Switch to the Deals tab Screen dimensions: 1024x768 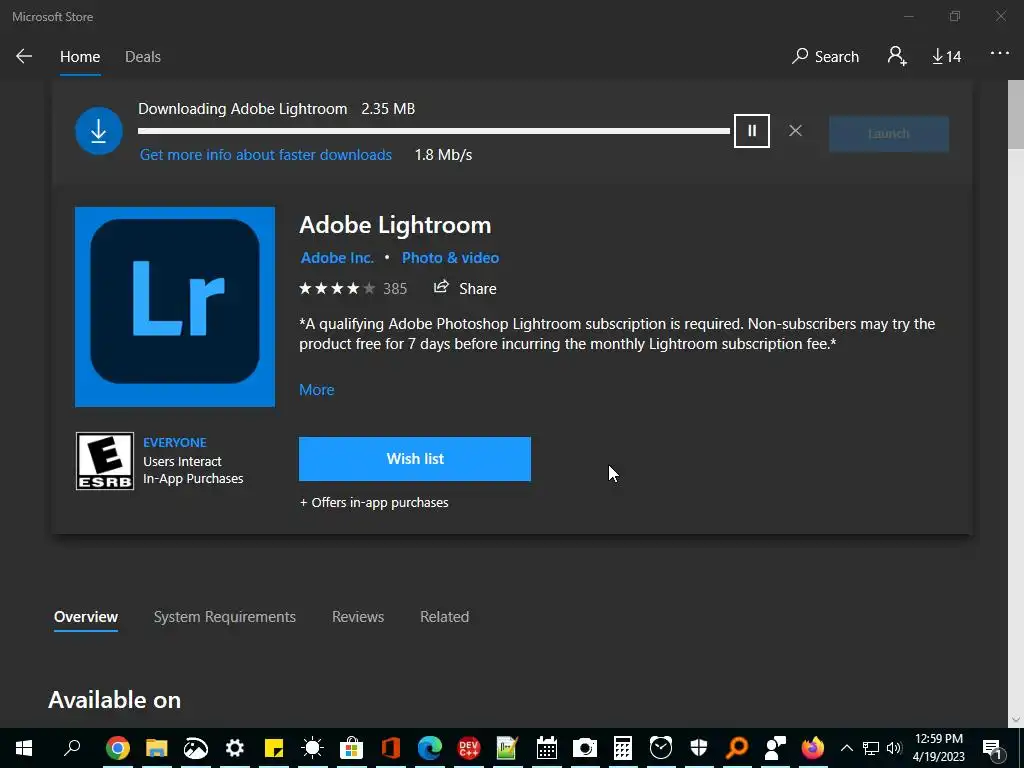coord(142,57)
